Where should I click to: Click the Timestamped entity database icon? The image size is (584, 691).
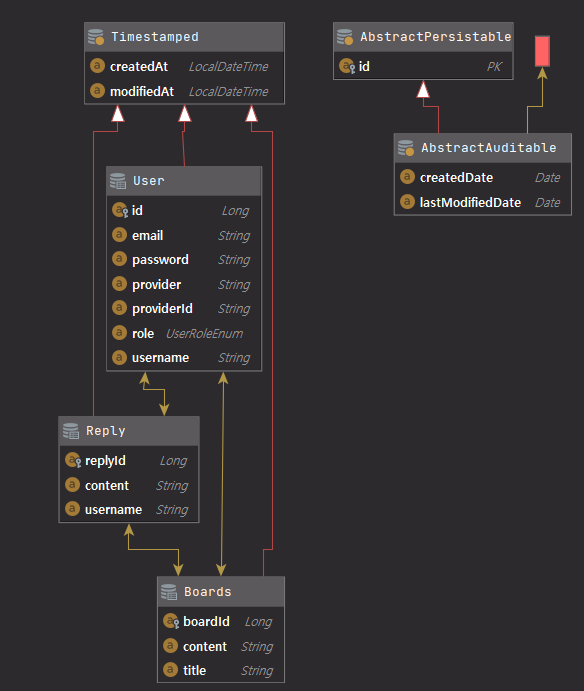click(x=96, y=37)
